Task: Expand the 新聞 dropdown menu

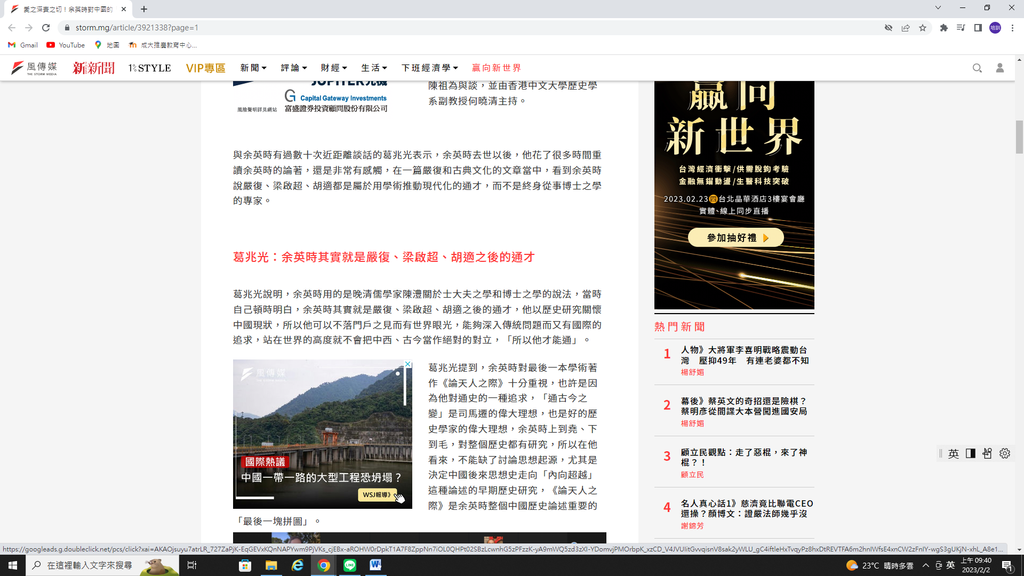Action: coord(253,68)
